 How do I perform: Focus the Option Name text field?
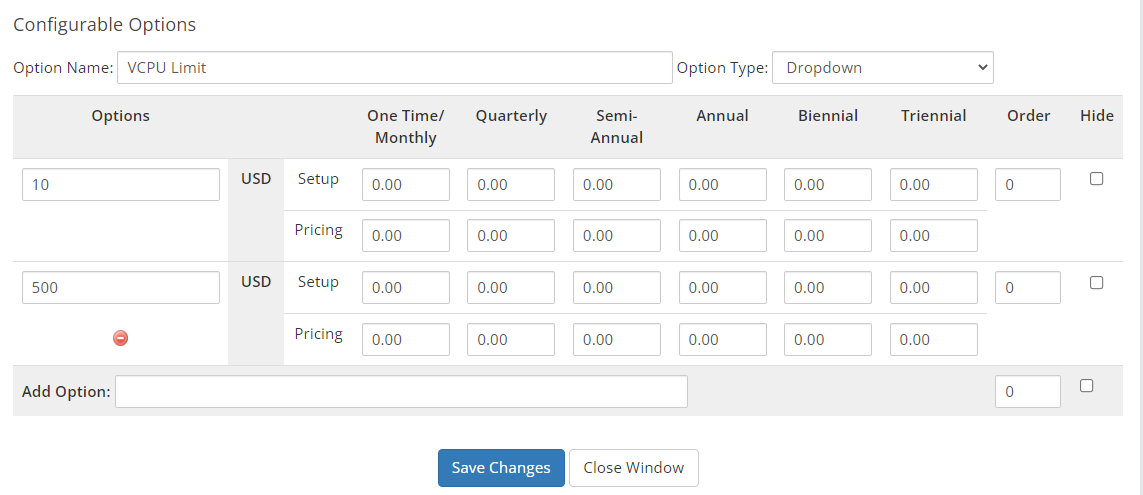pos(394,68)
